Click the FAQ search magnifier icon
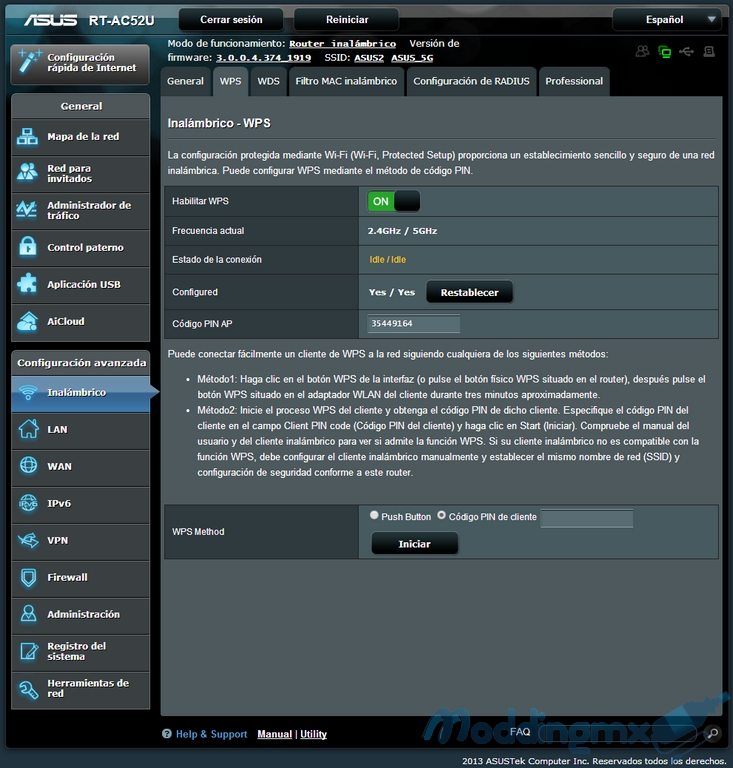Viewport: 733px width, 768px height. 712,733
